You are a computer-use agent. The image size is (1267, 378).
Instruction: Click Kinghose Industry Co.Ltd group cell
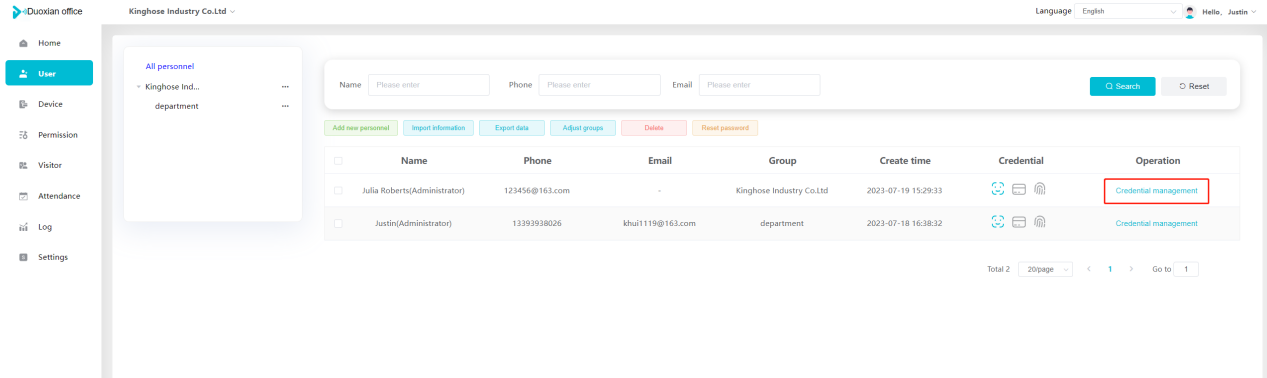click(782, 190)
